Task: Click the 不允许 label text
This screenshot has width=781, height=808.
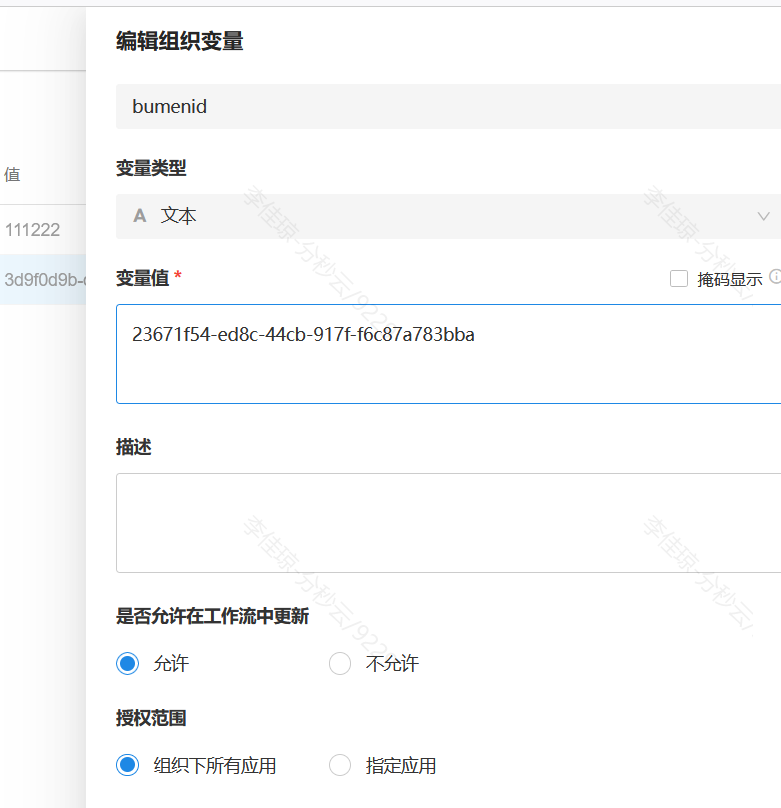Action: pyautogui.click(x=392, y=664)
